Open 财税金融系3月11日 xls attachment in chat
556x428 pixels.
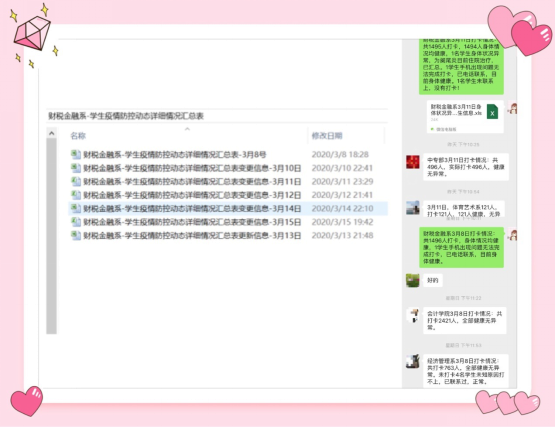tap(465, 116)
